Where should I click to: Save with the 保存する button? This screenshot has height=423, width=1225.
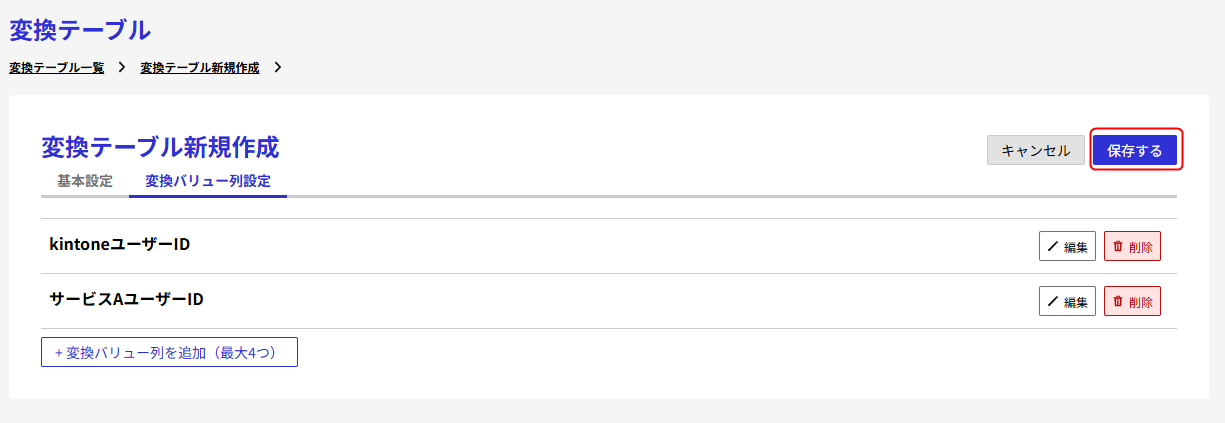[1135, 151]
